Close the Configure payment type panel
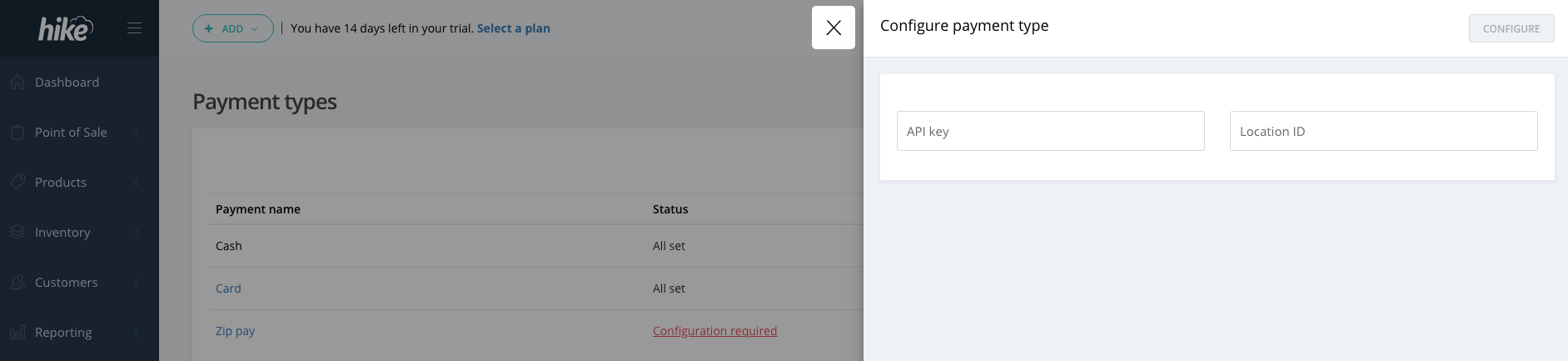1568x361 pixels. [x=833, y=28]
